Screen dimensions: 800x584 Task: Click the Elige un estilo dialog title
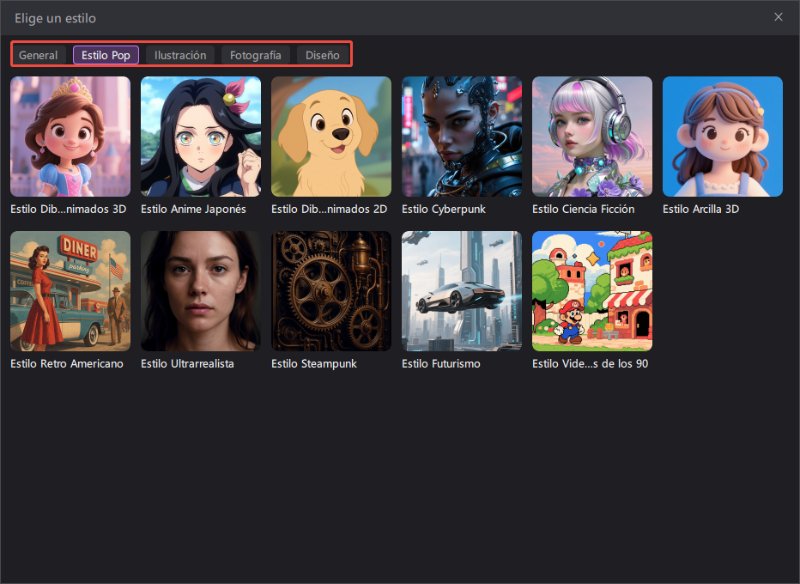(x=56, y=17)
